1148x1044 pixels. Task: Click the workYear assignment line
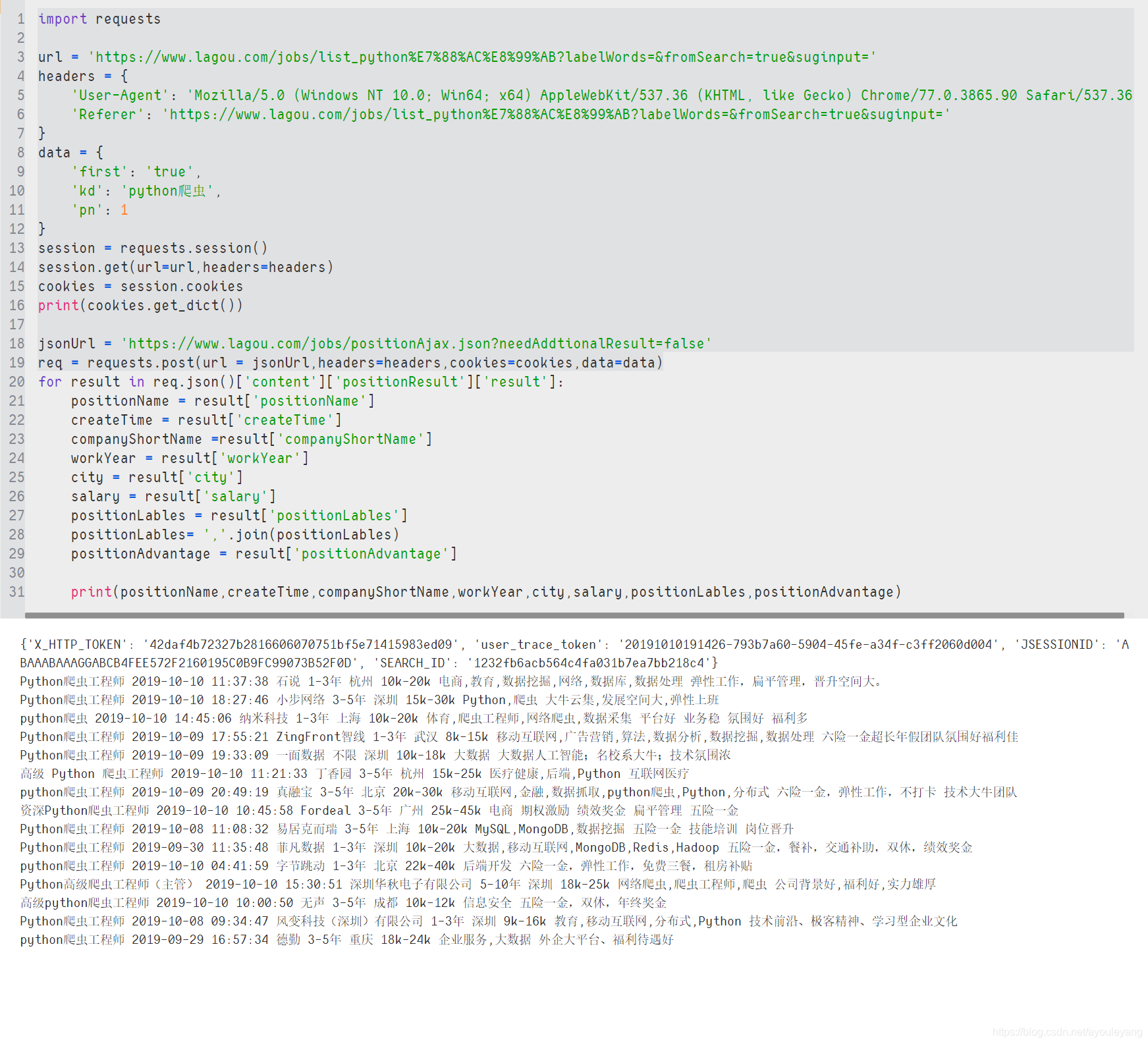pos(190,458)
